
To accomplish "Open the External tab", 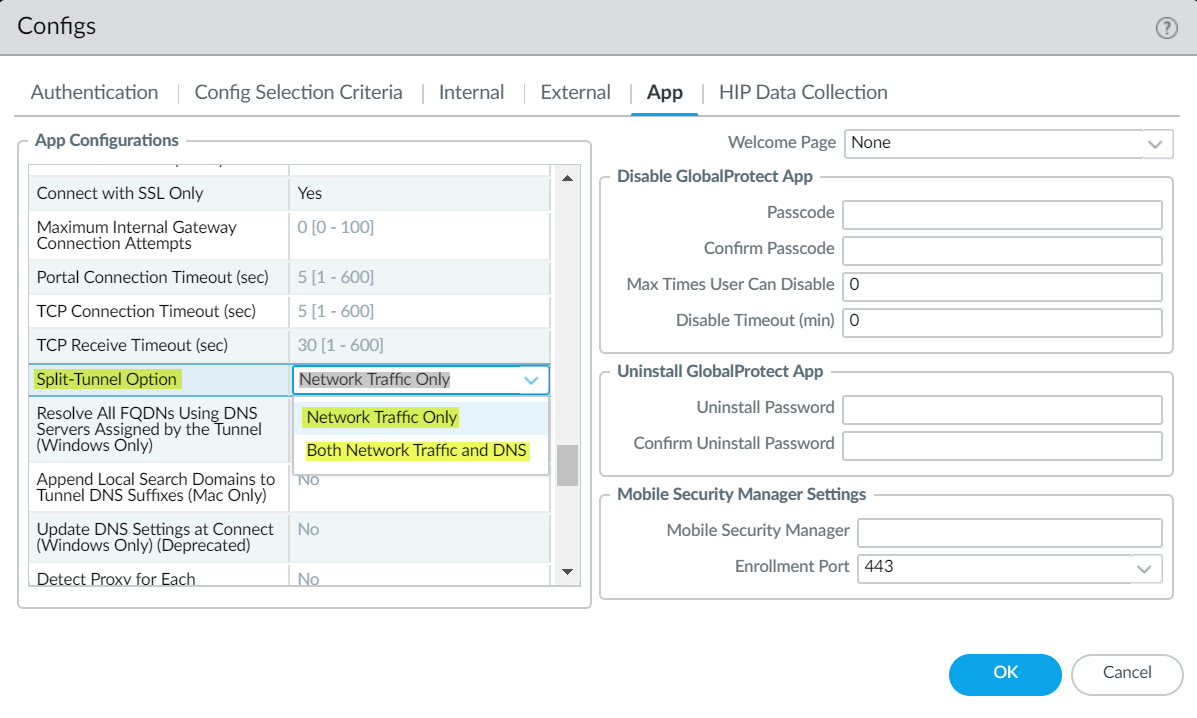I will [575, 92].
